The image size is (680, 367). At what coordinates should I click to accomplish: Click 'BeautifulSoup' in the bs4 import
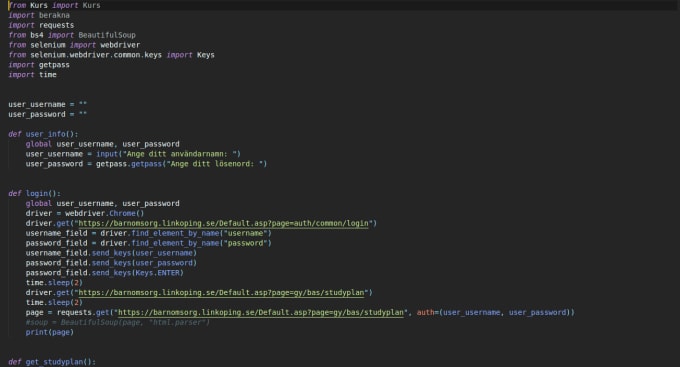pos(107,35)
